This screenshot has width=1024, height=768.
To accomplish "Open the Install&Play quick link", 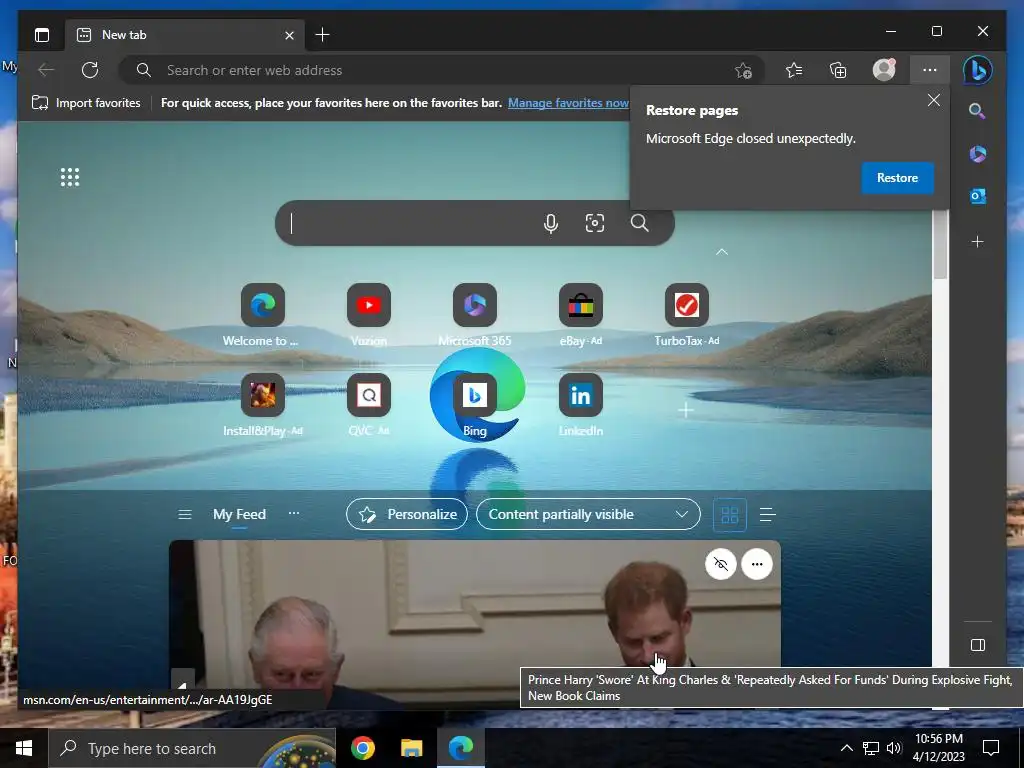I will tap(263, 406).
